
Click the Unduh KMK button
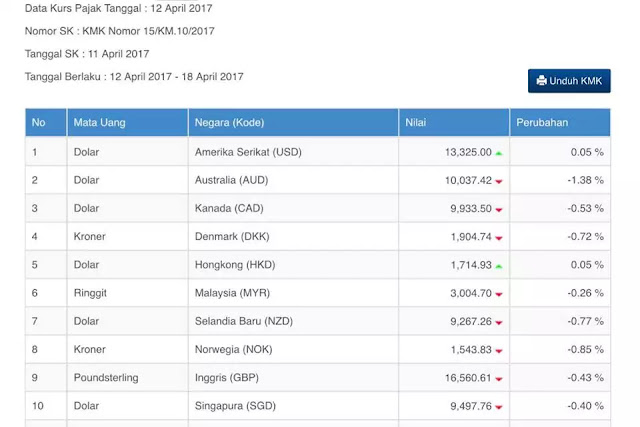pyautogui.click(x=569, y=81)
